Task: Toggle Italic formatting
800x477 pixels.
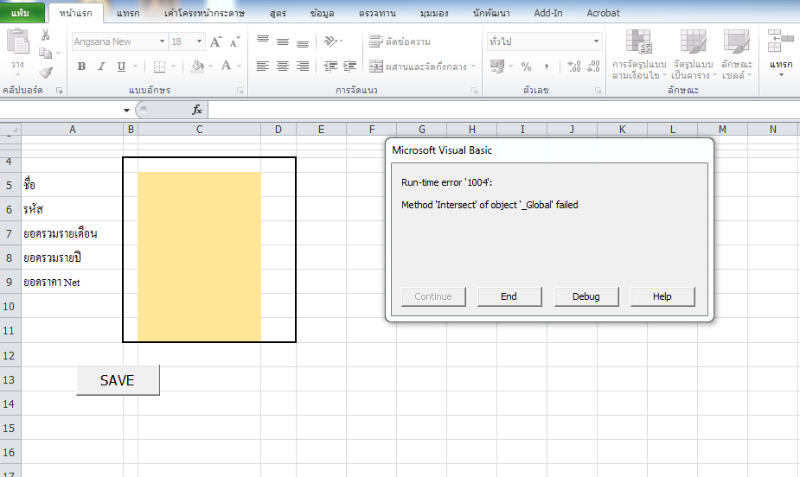Action: pyautogui.click(x=101, y=66)
